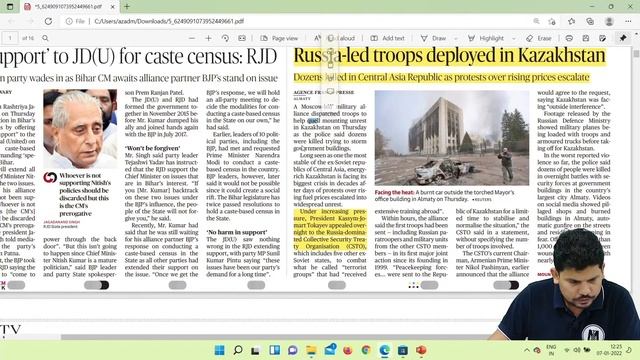Screen dimensions: 640x360
Task: Open Chat from the taskbar
Action: click(293, 350)
